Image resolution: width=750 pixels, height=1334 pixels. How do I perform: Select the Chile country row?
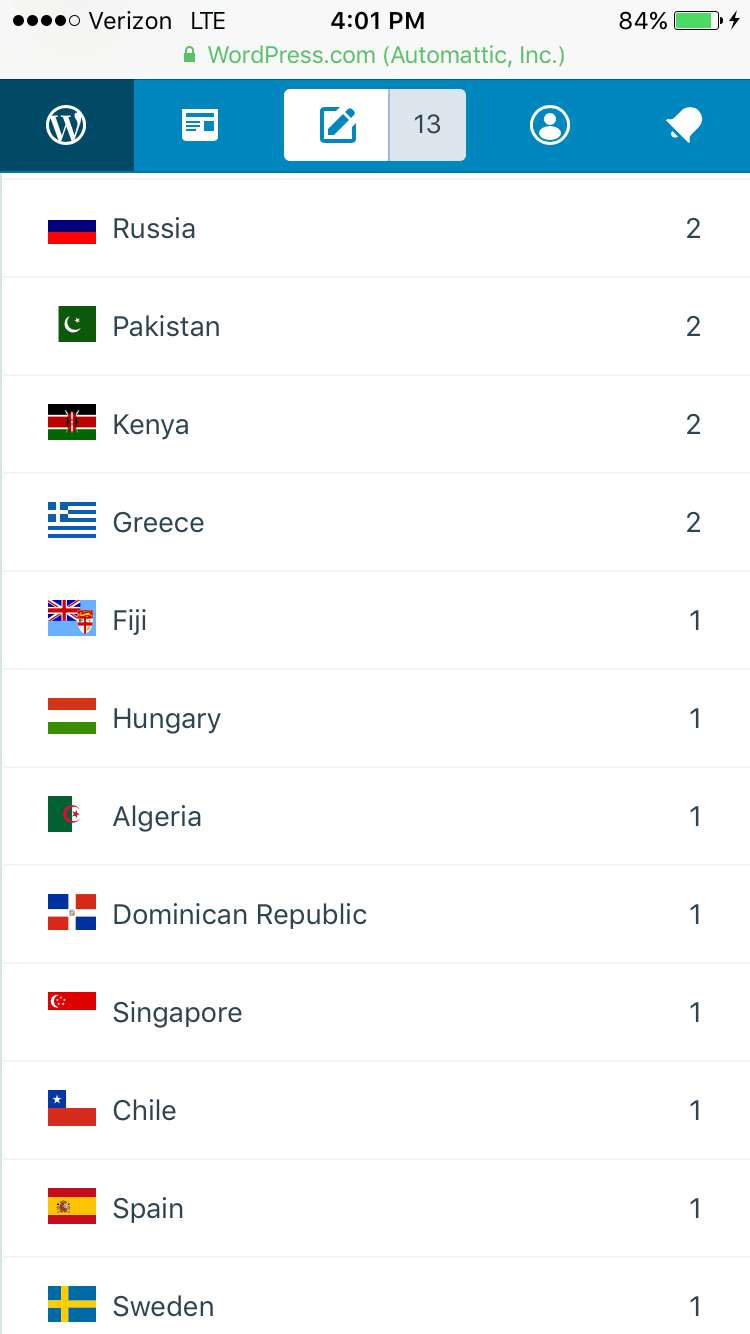tap(375, 1110)
